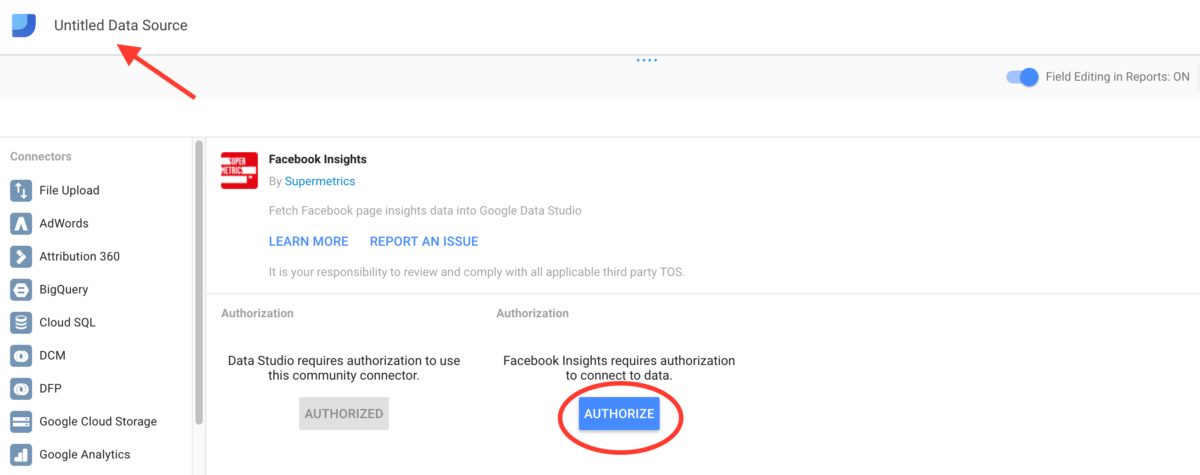Select the AdWords connector icon
The height and width of the screenshot is (475, 1200).
pos(22,223)
